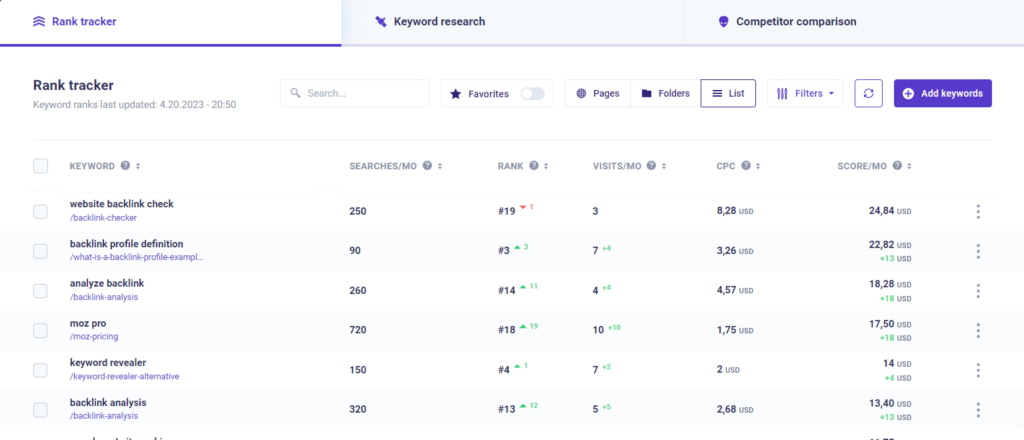Click the Rank tracker layers icon

39,22
